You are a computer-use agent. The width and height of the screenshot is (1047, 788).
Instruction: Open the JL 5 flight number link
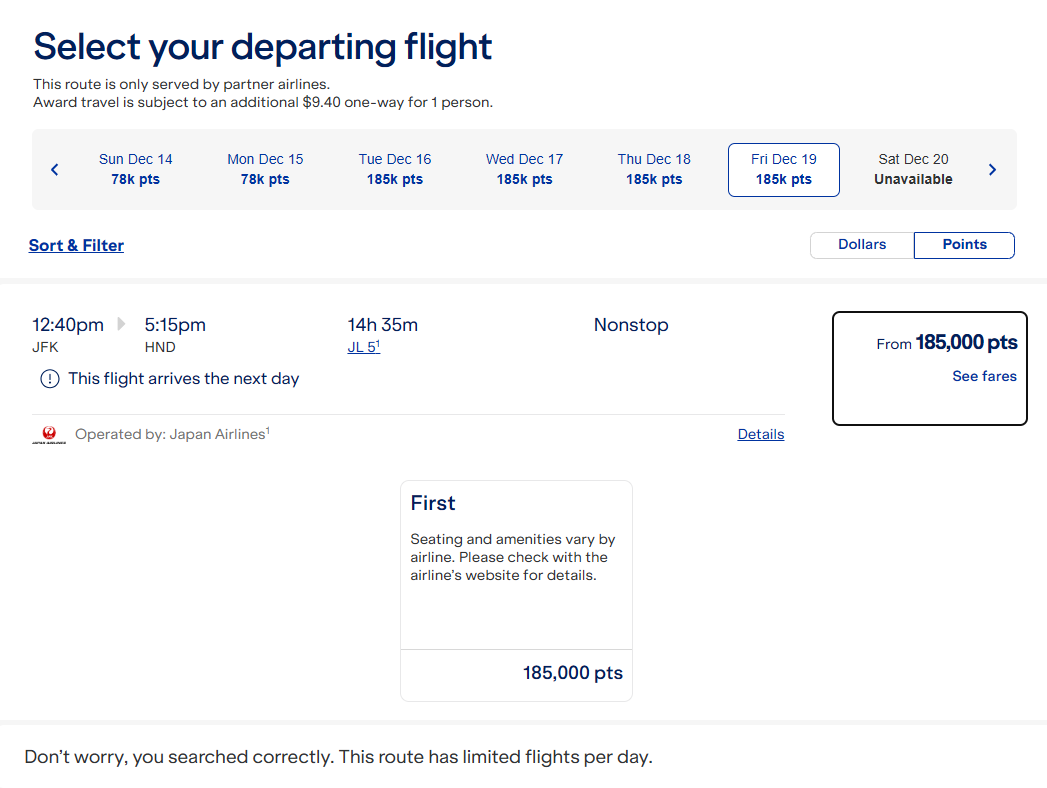(363, 347)
